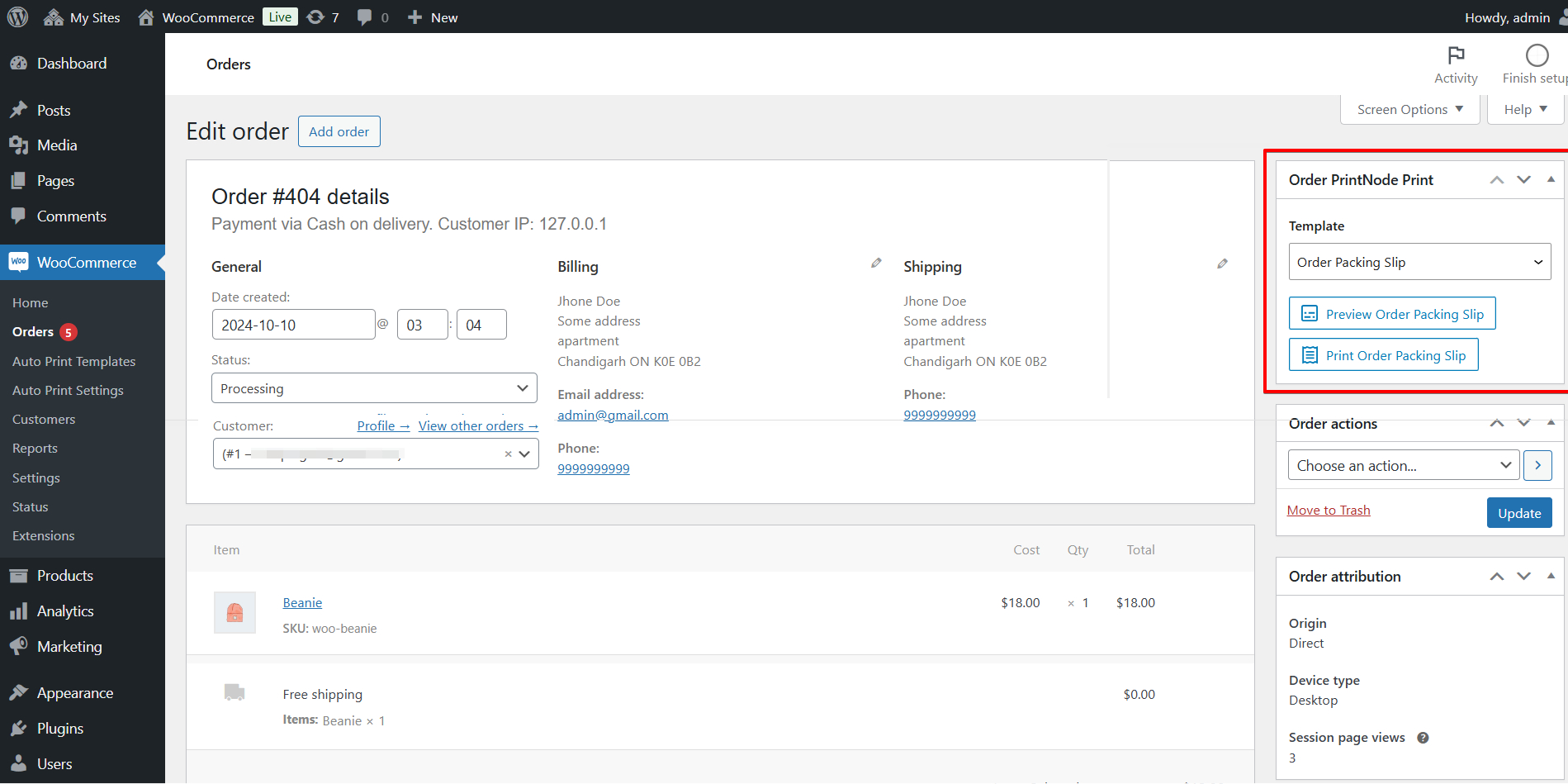
Task: Open Screen Options
Action: pos(1409,108)
